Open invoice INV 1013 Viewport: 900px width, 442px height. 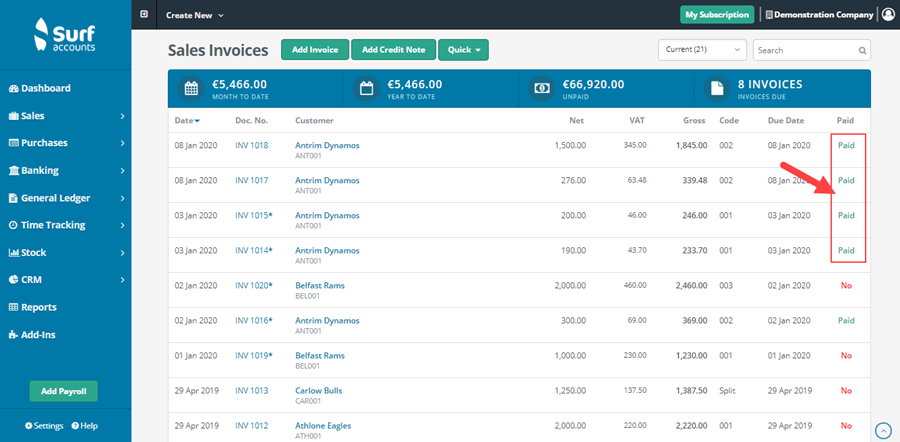tap(251, 391)
